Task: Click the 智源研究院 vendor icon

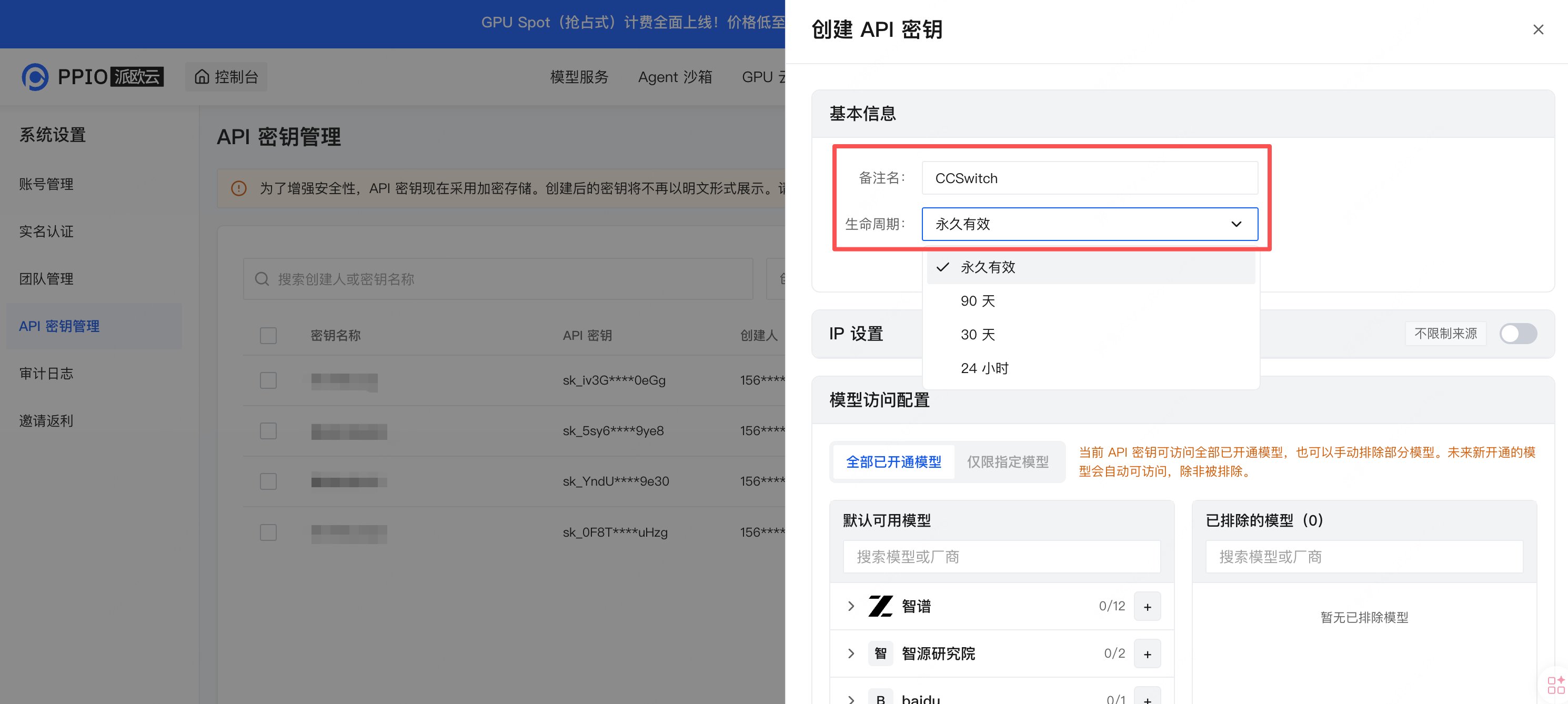Action: 880,653
